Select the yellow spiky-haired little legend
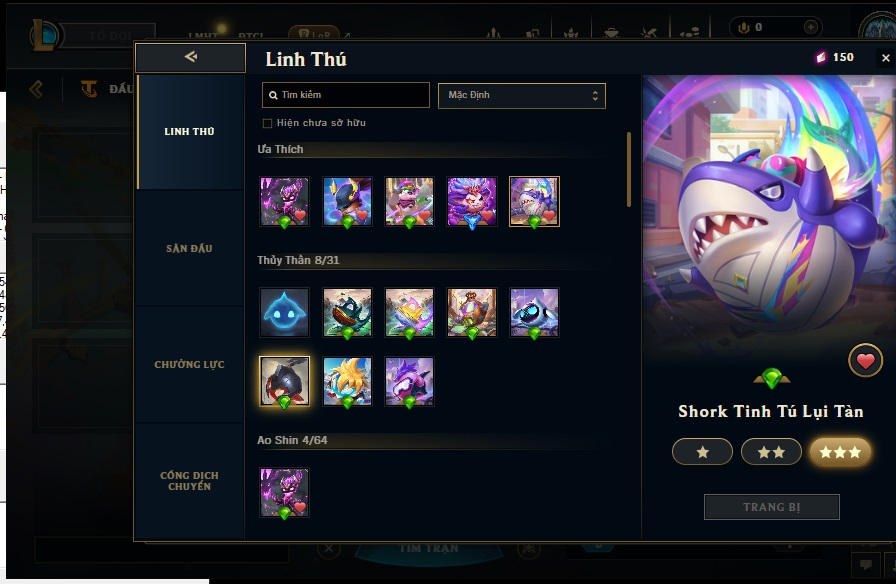 coord(347,381)
